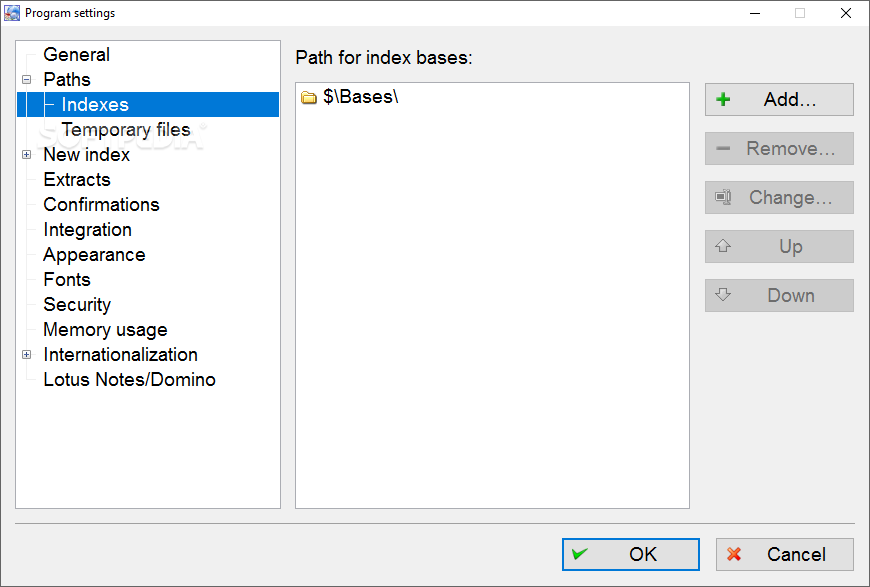Click the minus Remove icon
The width and height of the screenshot is (870, 587).
click(x=722, y=148)
